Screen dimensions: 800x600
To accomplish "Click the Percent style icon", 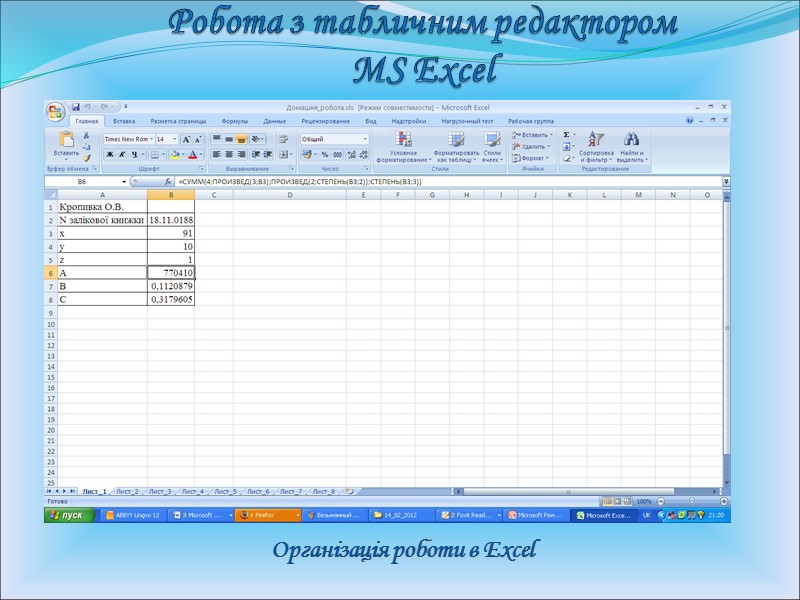I will 327,153.
